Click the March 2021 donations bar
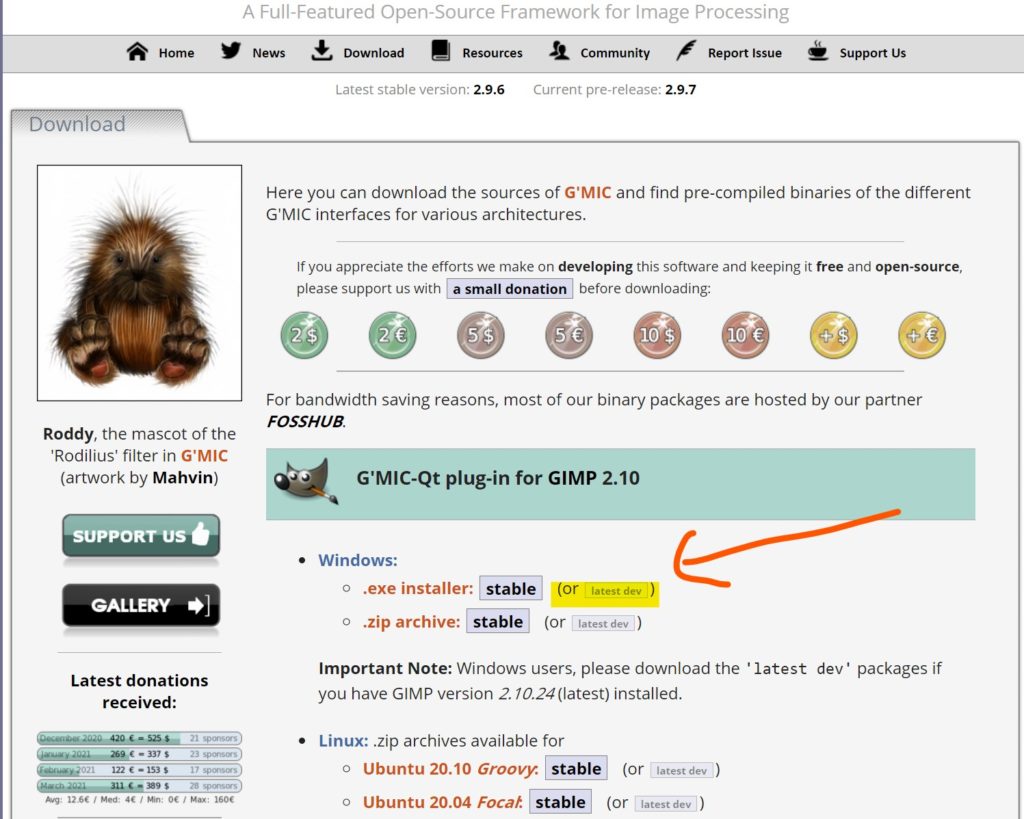This screenshot has height=819, width=1024. click(x=139, y=786)
